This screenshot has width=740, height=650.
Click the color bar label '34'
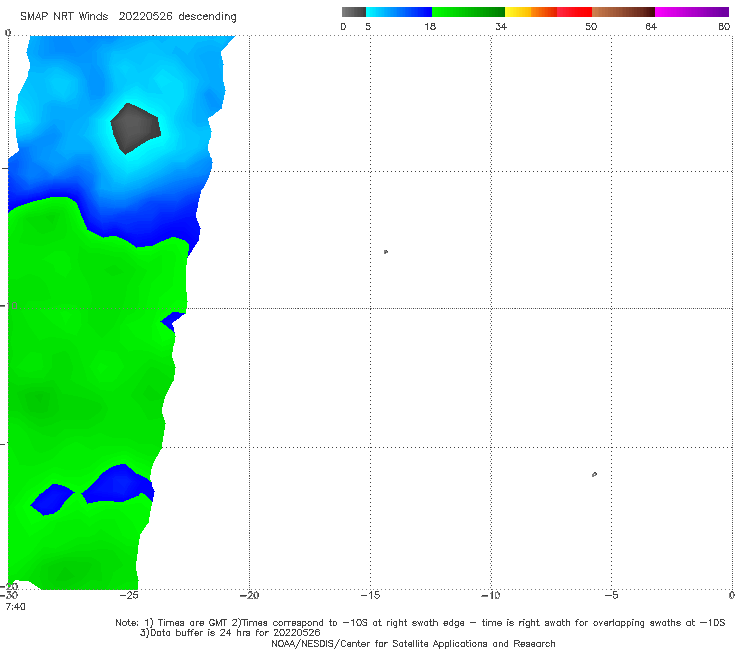click(x=501, y=26)
